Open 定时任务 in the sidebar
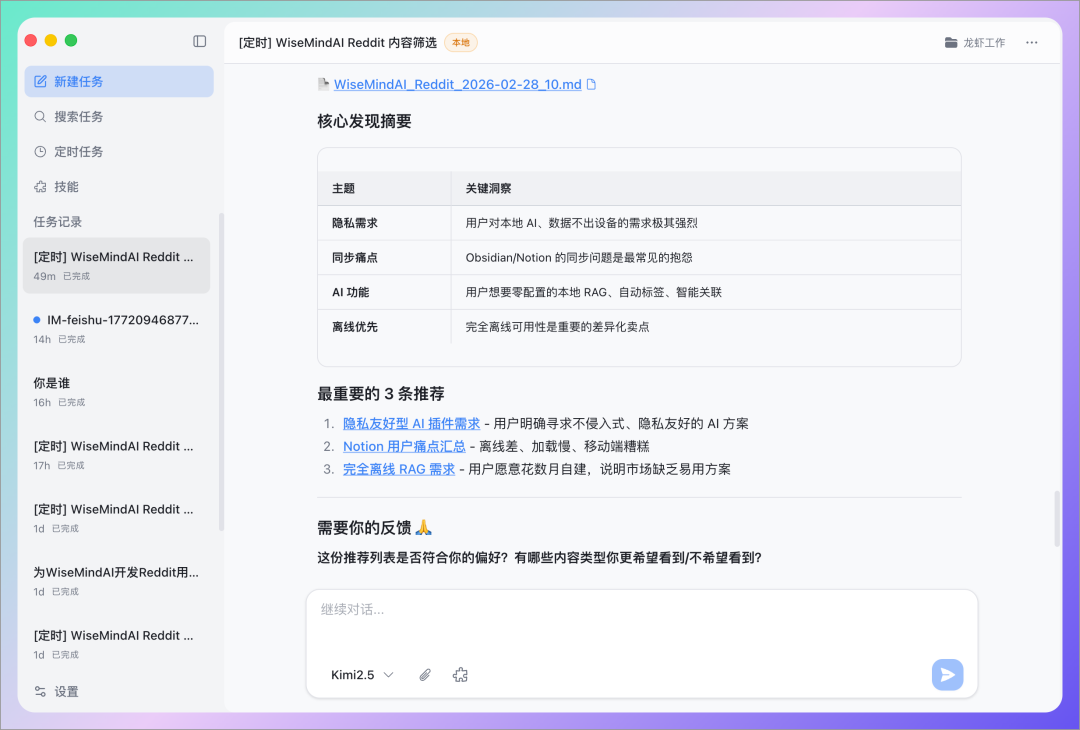 point(78,152)
